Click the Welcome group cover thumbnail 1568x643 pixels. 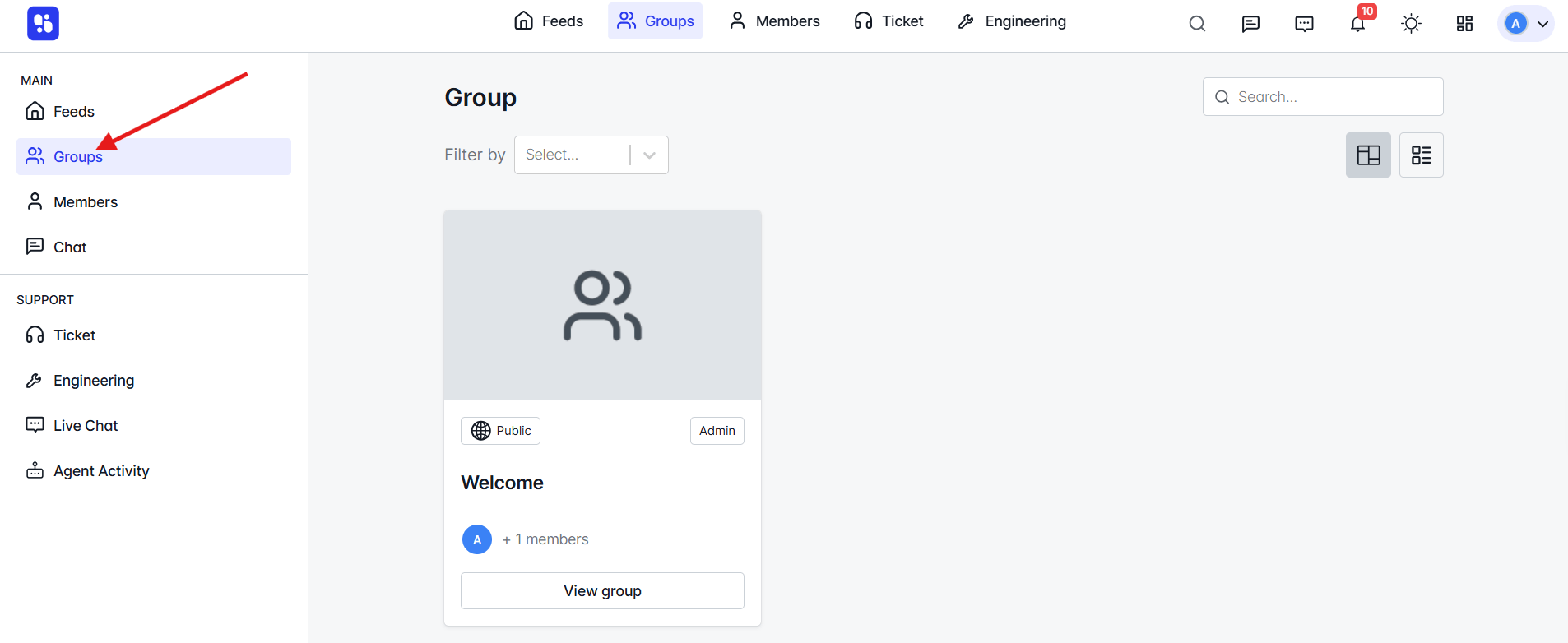602,305
